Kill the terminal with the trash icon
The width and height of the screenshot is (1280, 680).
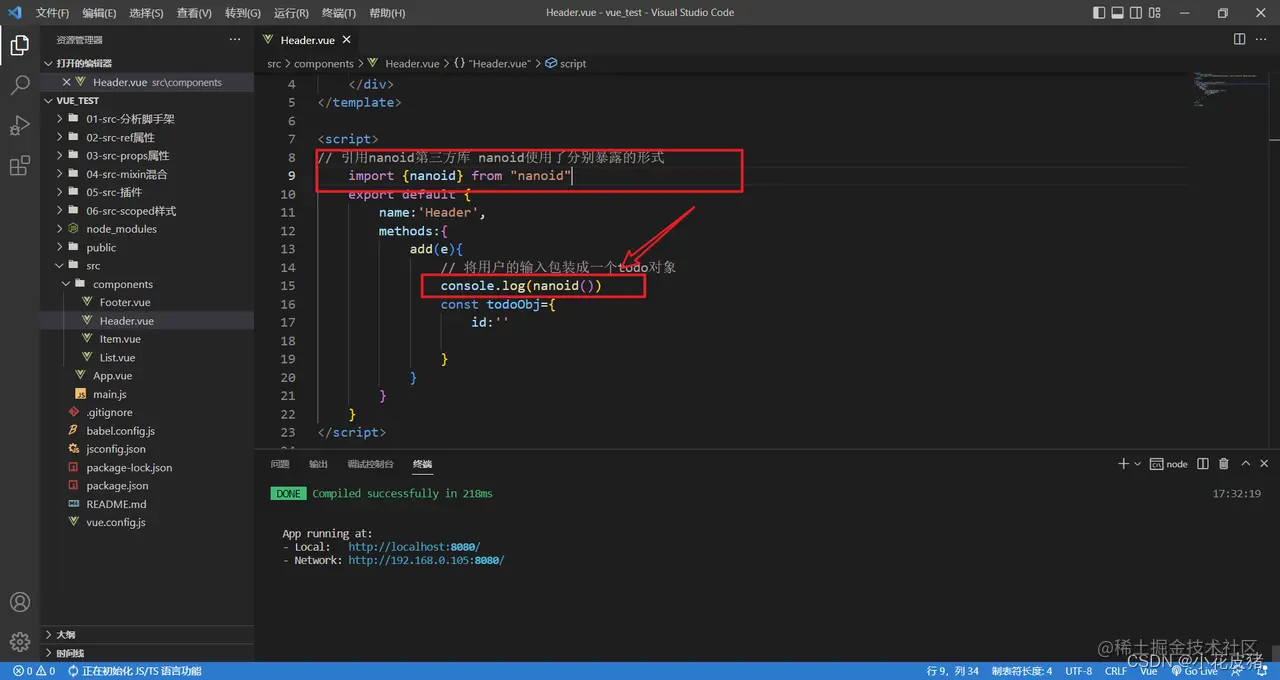[x=1224, y=464]
